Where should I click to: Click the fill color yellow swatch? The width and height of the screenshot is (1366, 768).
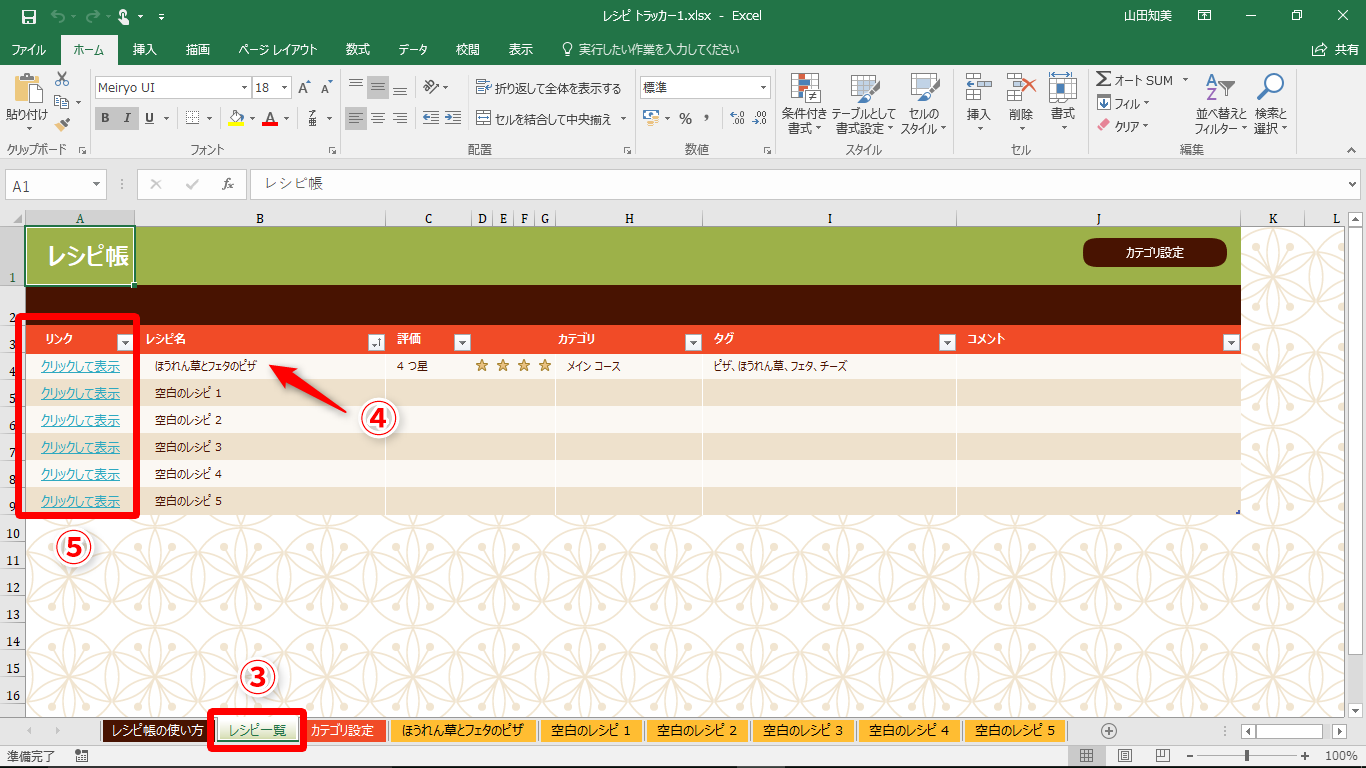236,118
